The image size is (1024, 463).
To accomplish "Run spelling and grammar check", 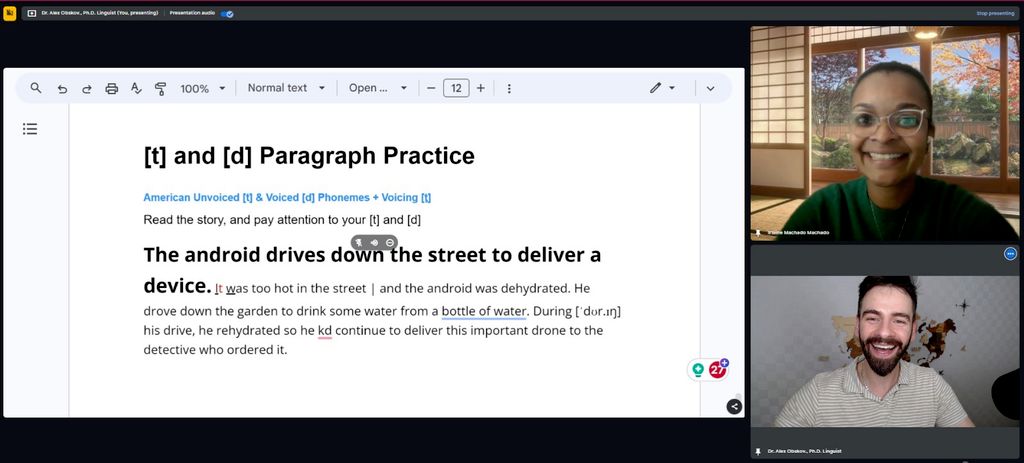I will (x=136, y=88).
